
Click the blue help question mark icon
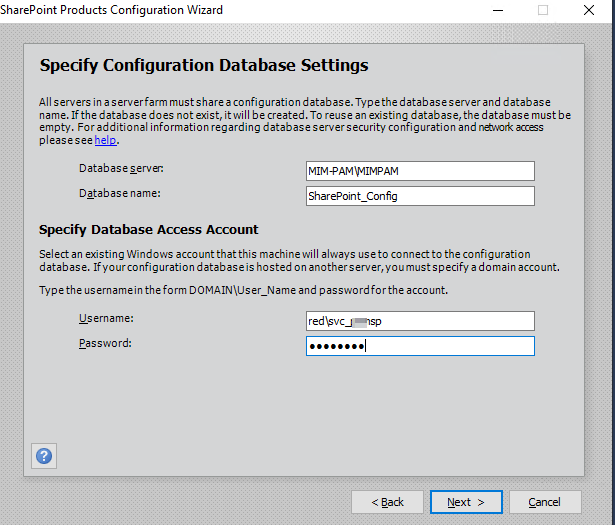tap(44, 456)
